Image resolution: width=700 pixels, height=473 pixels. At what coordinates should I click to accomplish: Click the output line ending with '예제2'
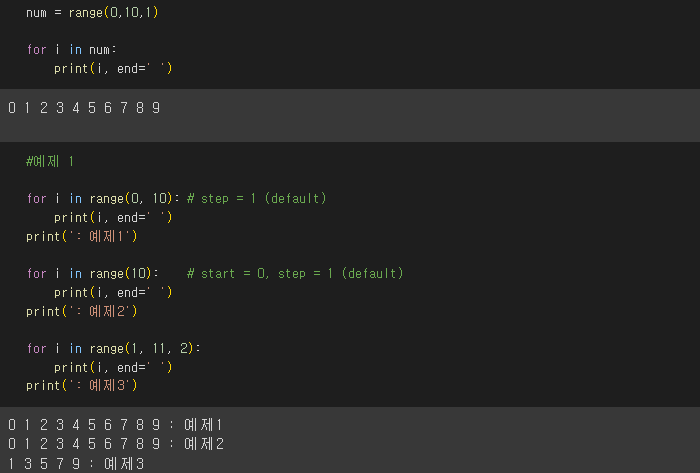(116, 444)
